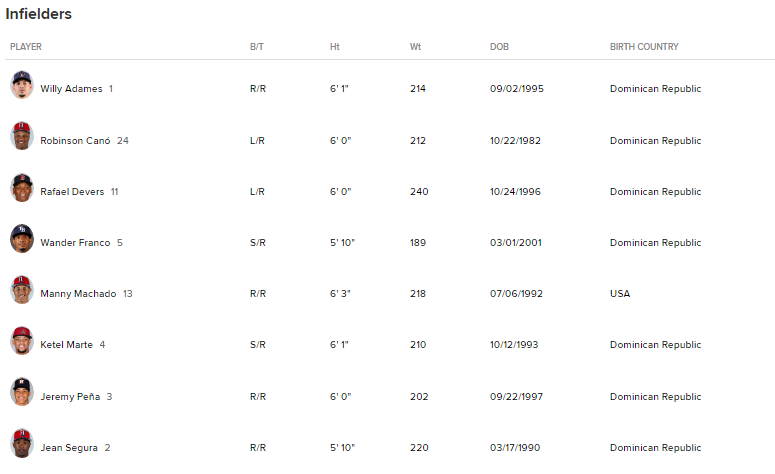Select Rafael Devers weight 240

(419, 192)
